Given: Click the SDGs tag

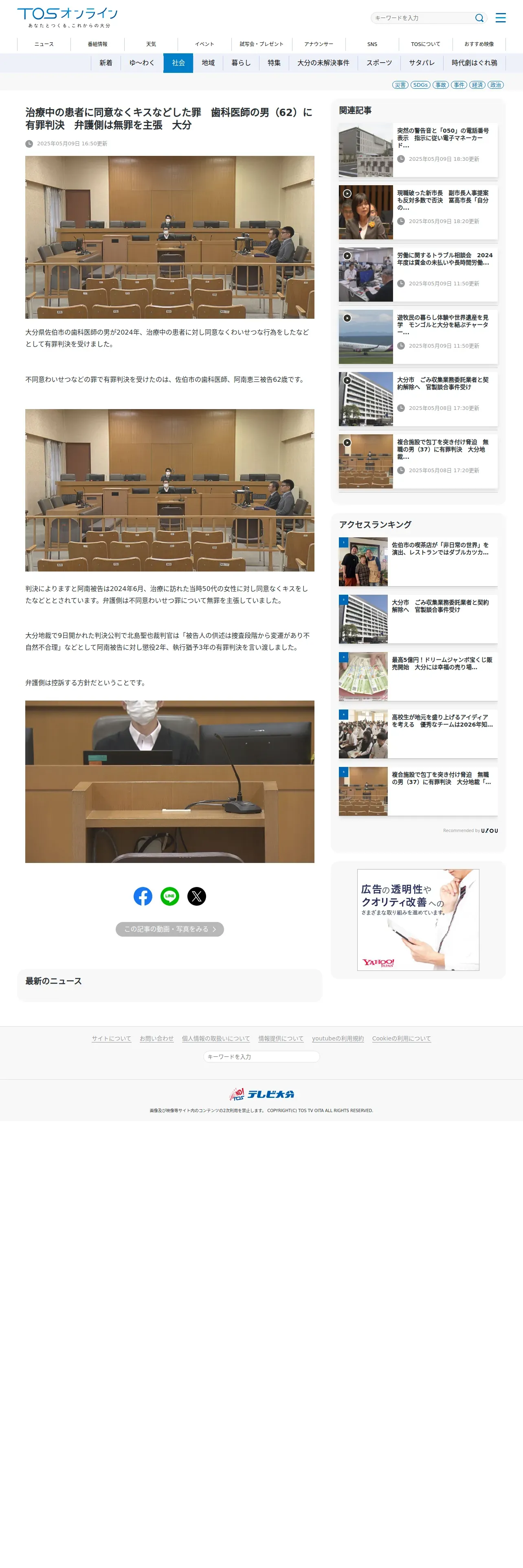Looking at the screenshot, I should [x=421, y=85].
